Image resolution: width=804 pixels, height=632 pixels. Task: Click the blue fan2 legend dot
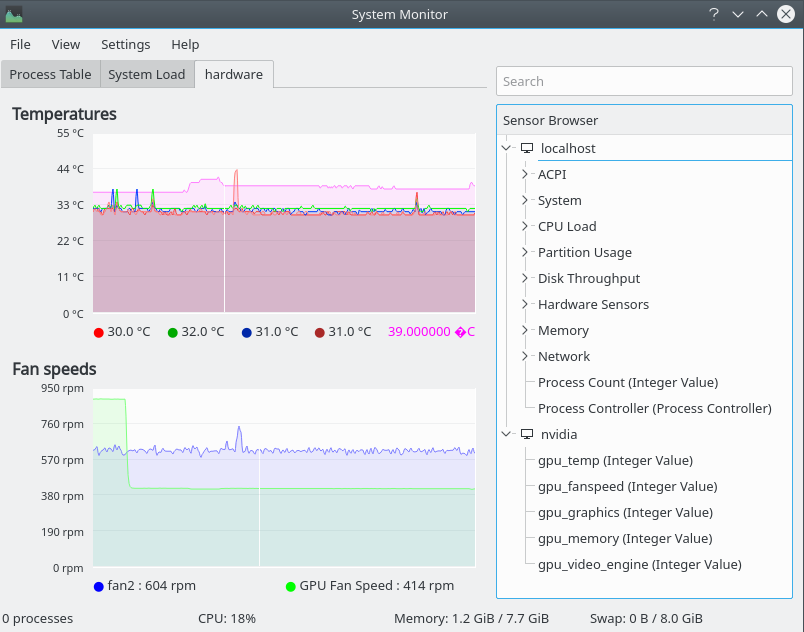pos(99,586)
